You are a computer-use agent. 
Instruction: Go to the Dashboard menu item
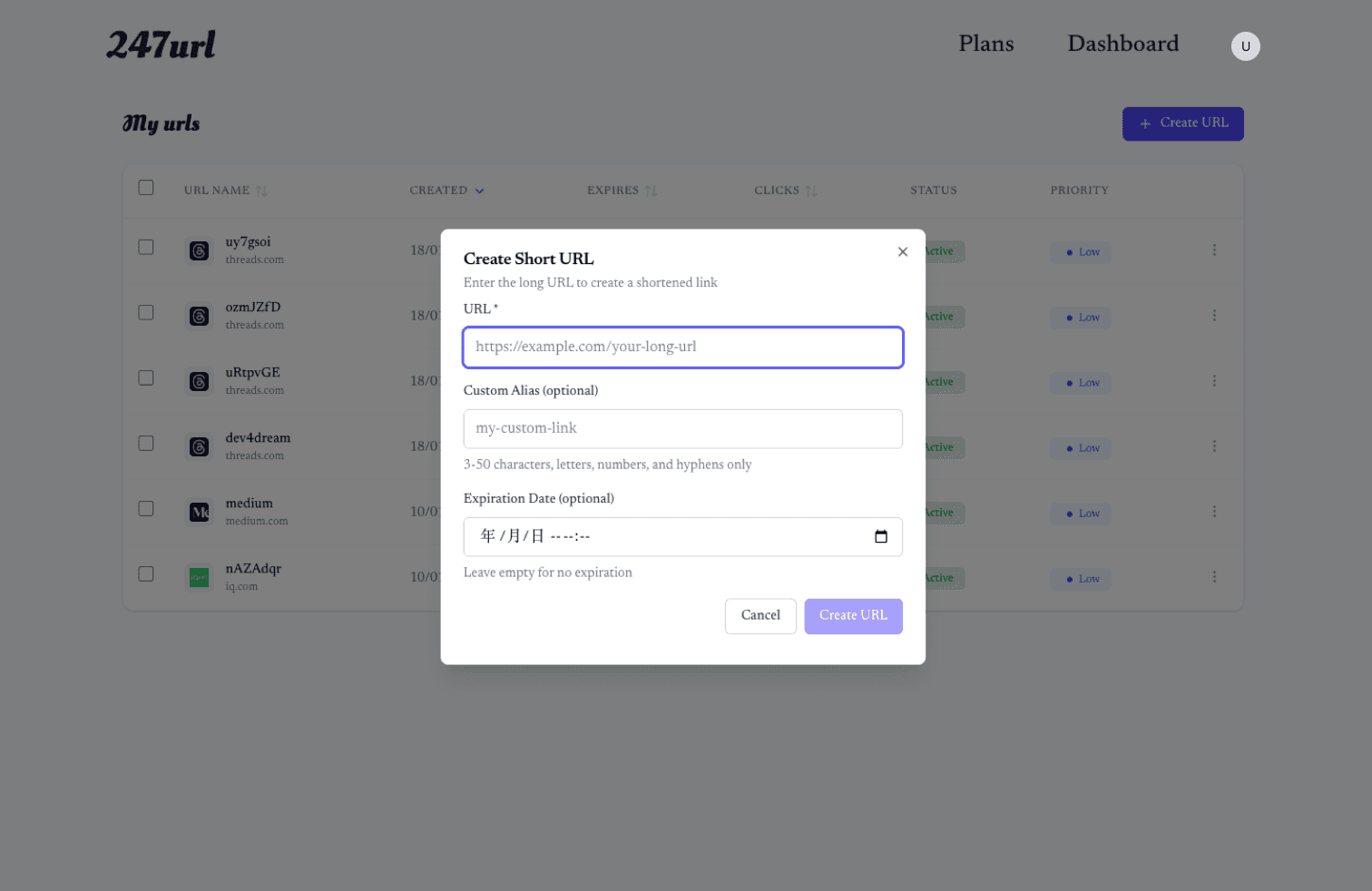[1122, 44]
